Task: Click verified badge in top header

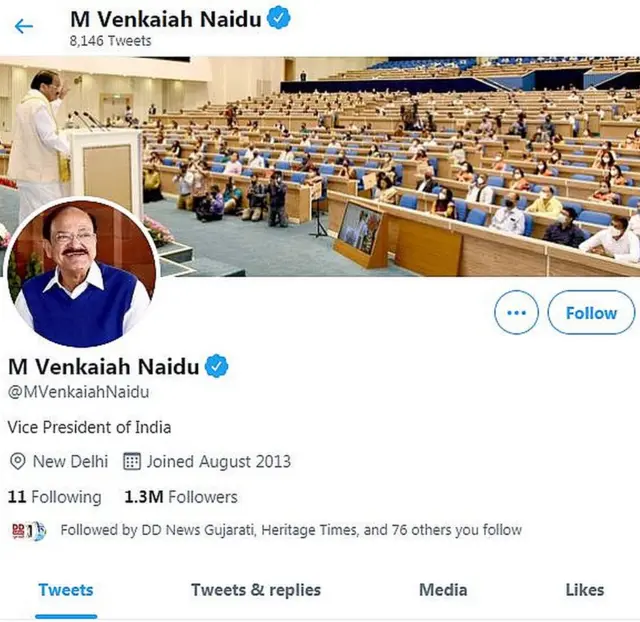Action: click(279, 18)
